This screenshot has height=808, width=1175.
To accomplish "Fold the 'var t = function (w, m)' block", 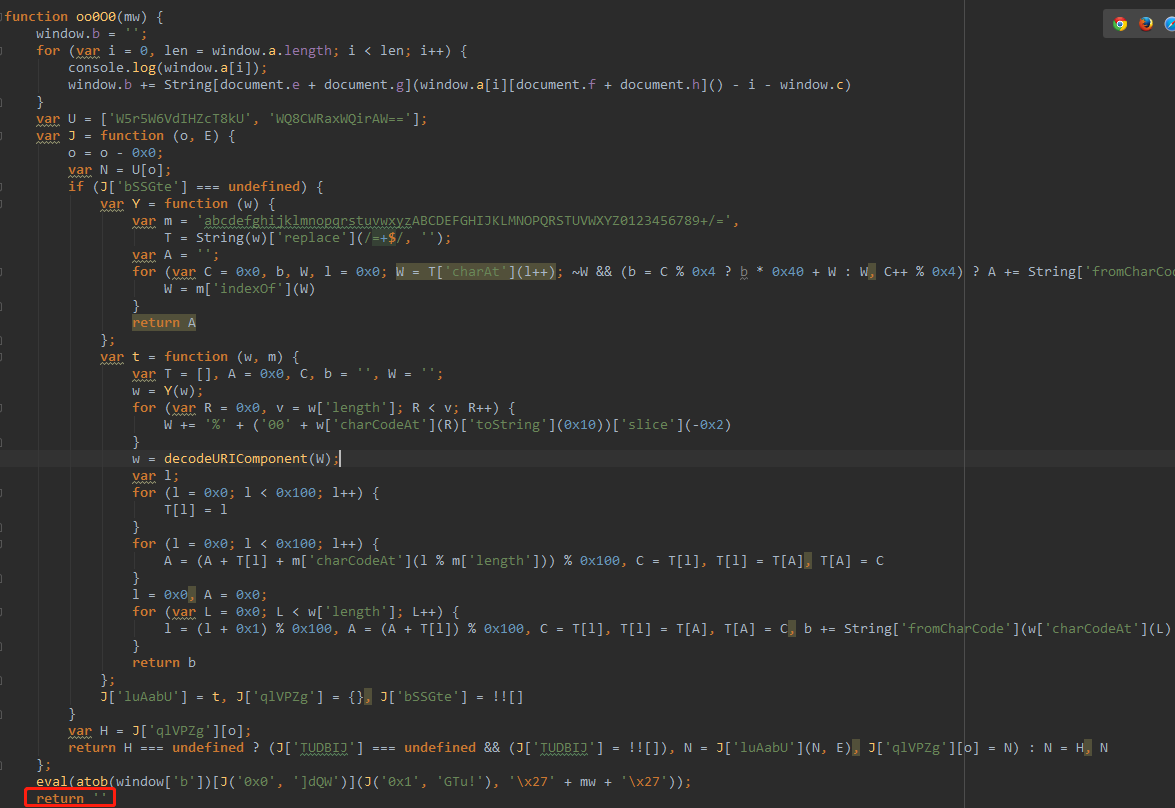I will click(3, 357).
